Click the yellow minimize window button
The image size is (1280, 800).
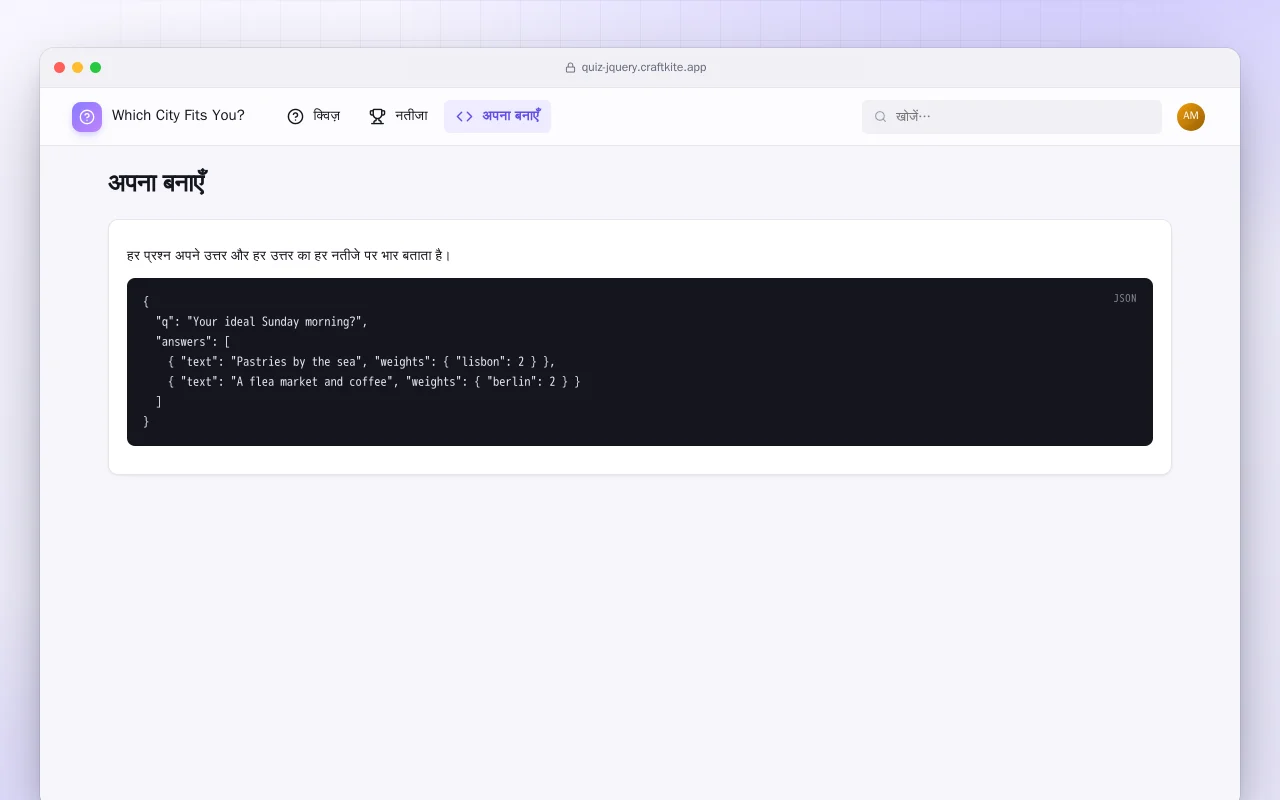coord(78,68)
